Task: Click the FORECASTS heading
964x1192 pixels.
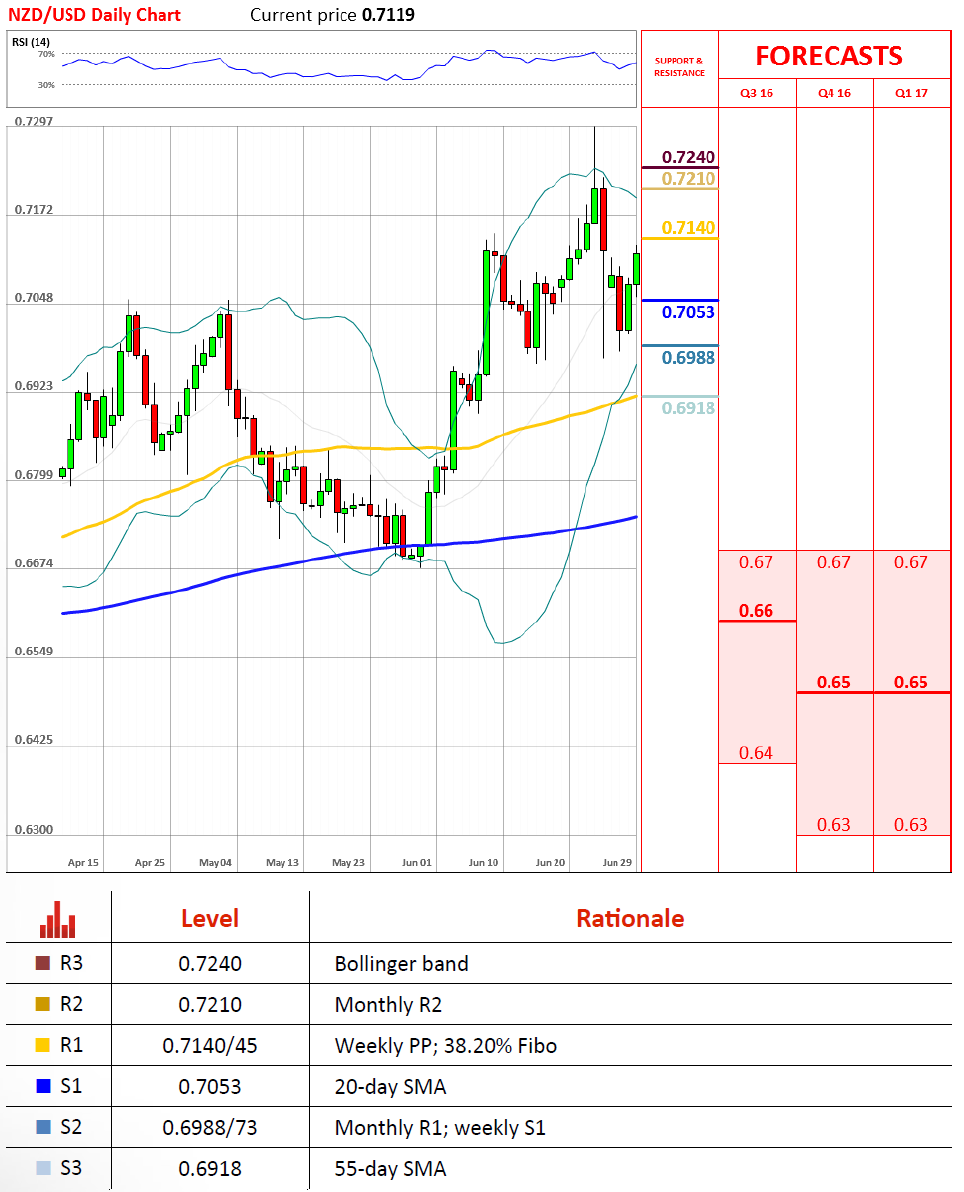Action: [x=829, y=56]
